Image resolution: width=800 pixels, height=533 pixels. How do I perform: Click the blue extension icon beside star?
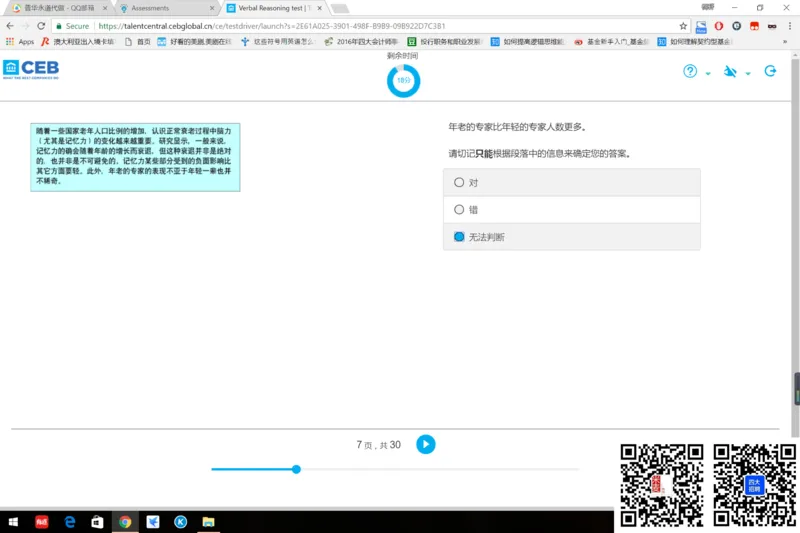pyautogui.click(x=701, y=26)
